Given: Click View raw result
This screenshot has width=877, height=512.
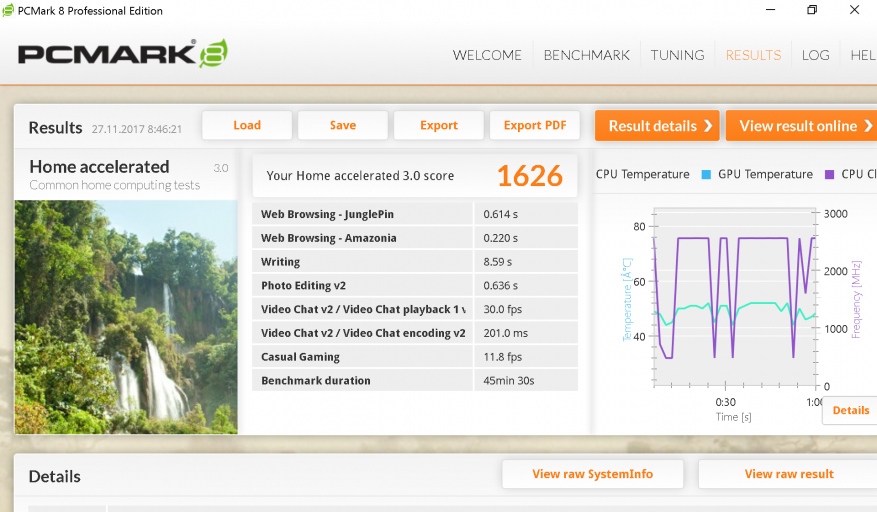Looking at the screenshot, I should click(788, 474).
